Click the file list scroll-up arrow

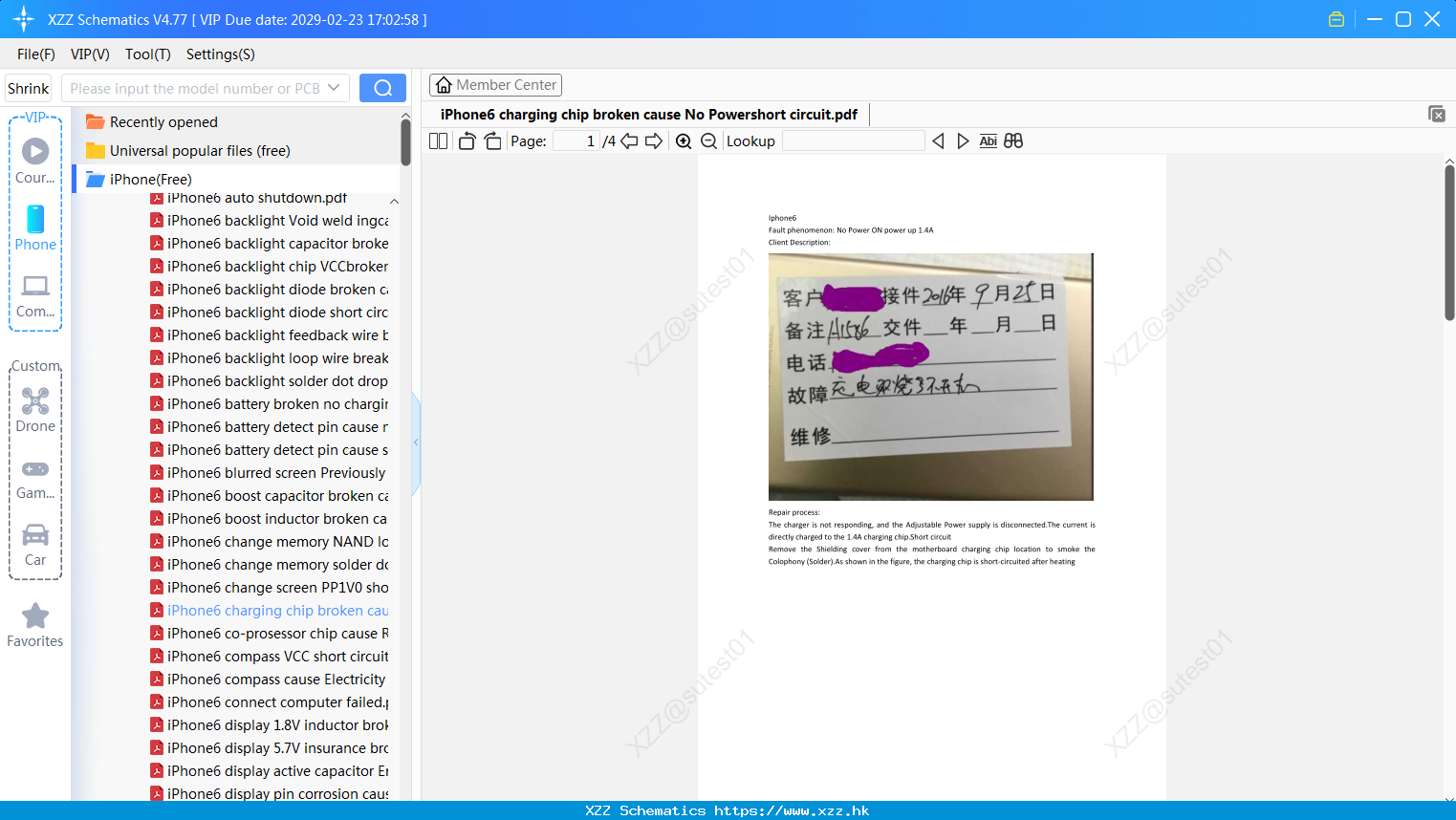pos(394,202)
